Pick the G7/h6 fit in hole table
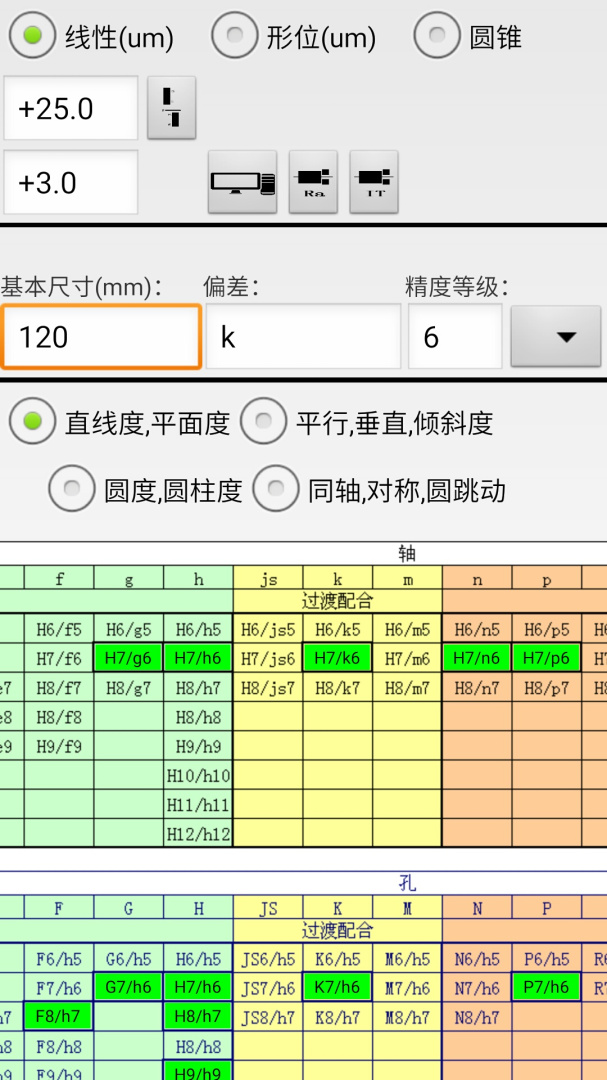 pyautogui.click(x=129, y=987)
